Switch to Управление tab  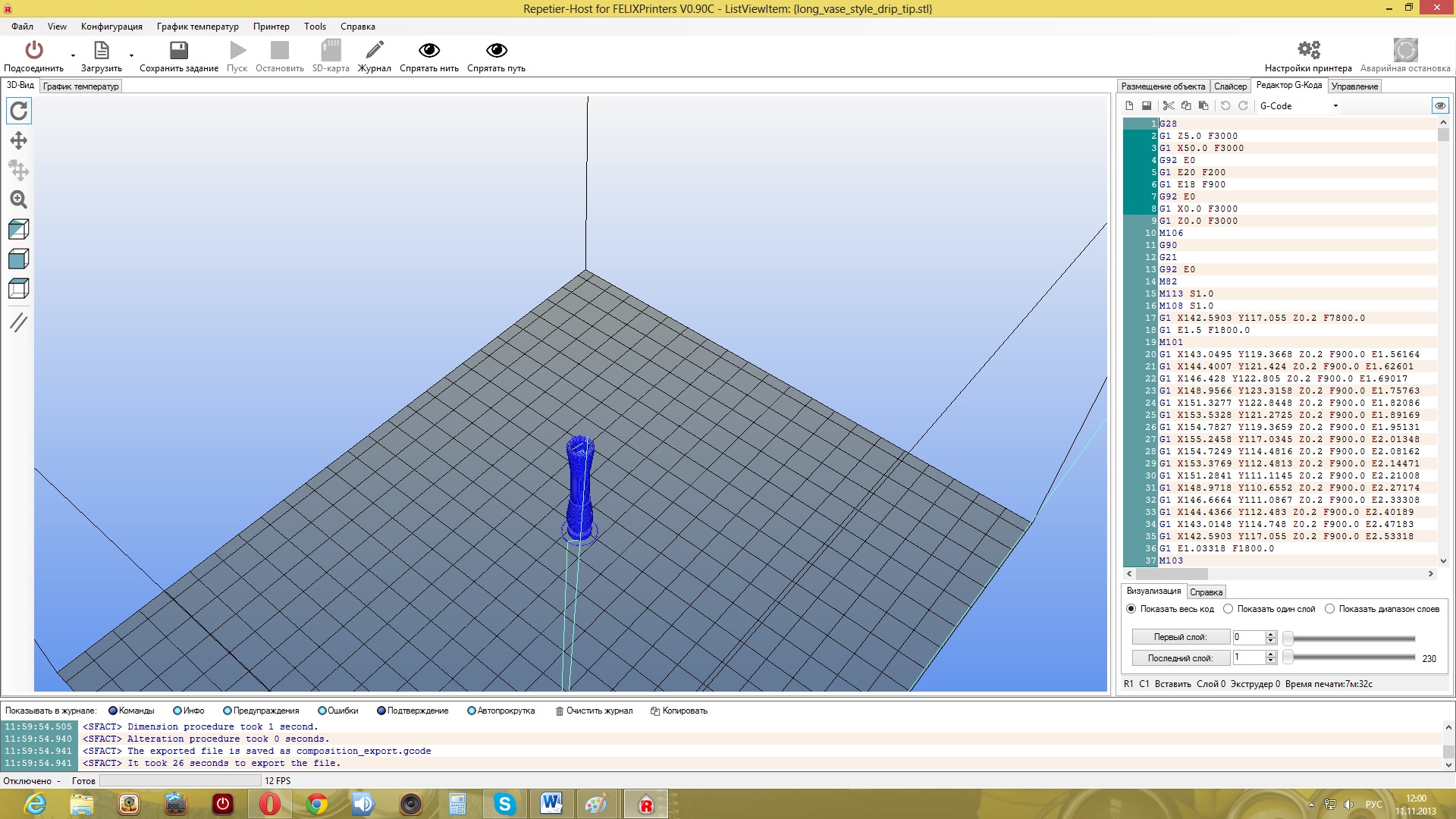[1354, 86]
